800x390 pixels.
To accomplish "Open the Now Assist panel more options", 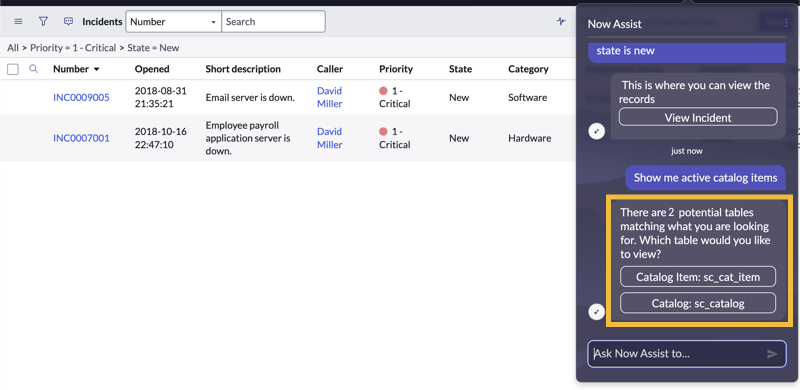I will point(786,23).
